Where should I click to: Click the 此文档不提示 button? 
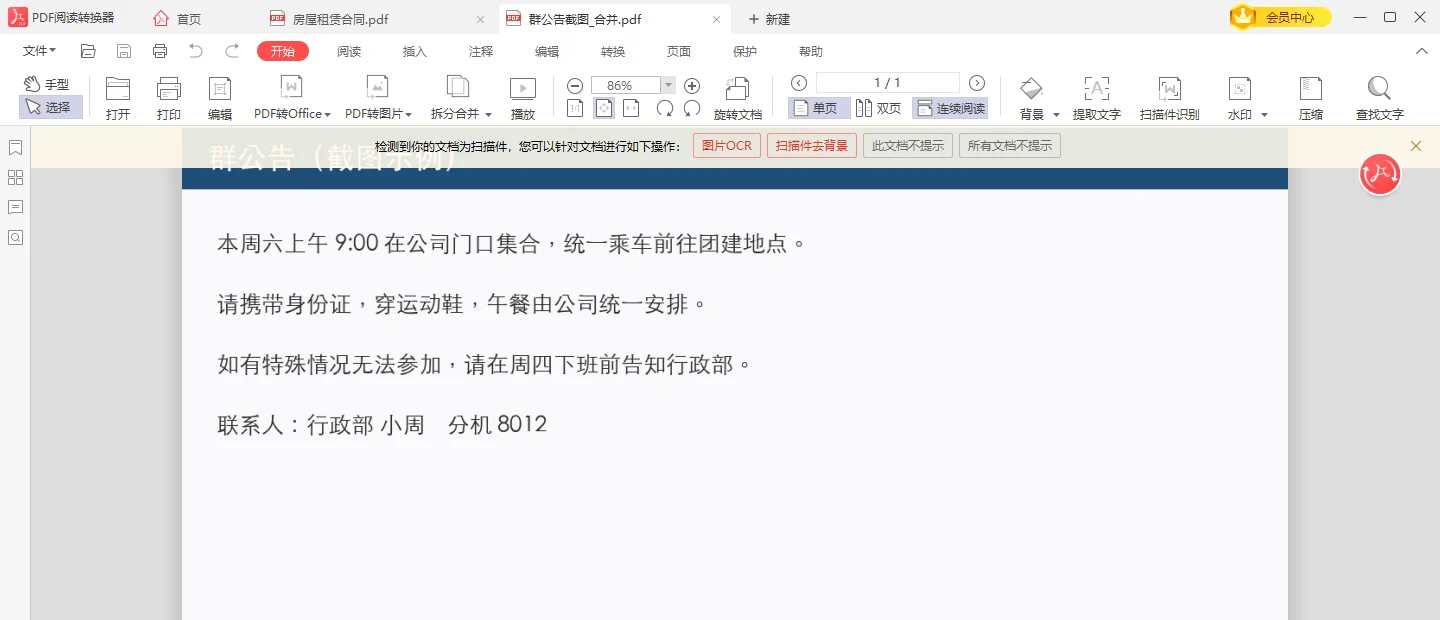coord(908,146)
